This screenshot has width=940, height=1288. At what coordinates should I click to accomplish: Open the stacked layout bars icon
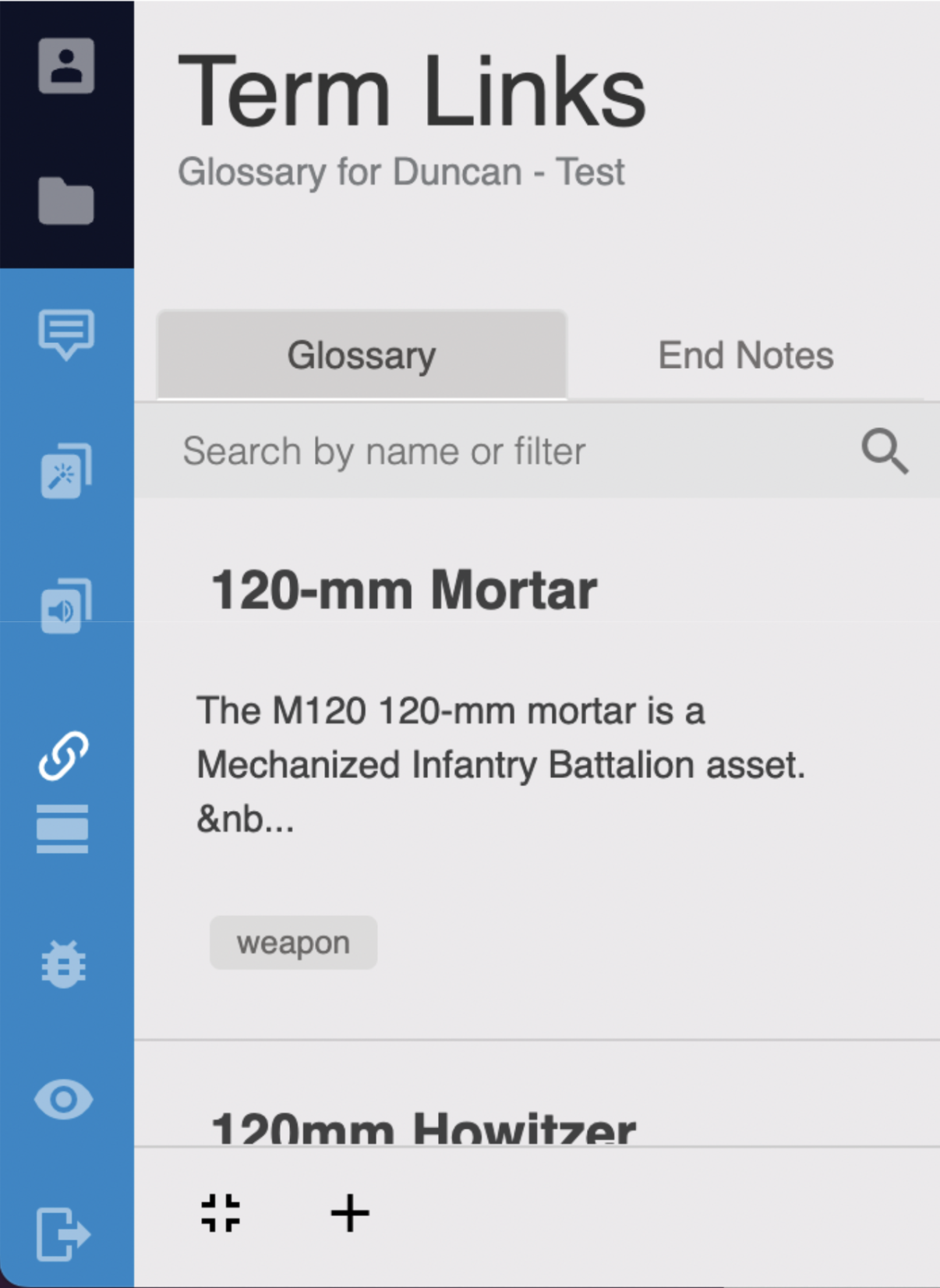point(62,829)
